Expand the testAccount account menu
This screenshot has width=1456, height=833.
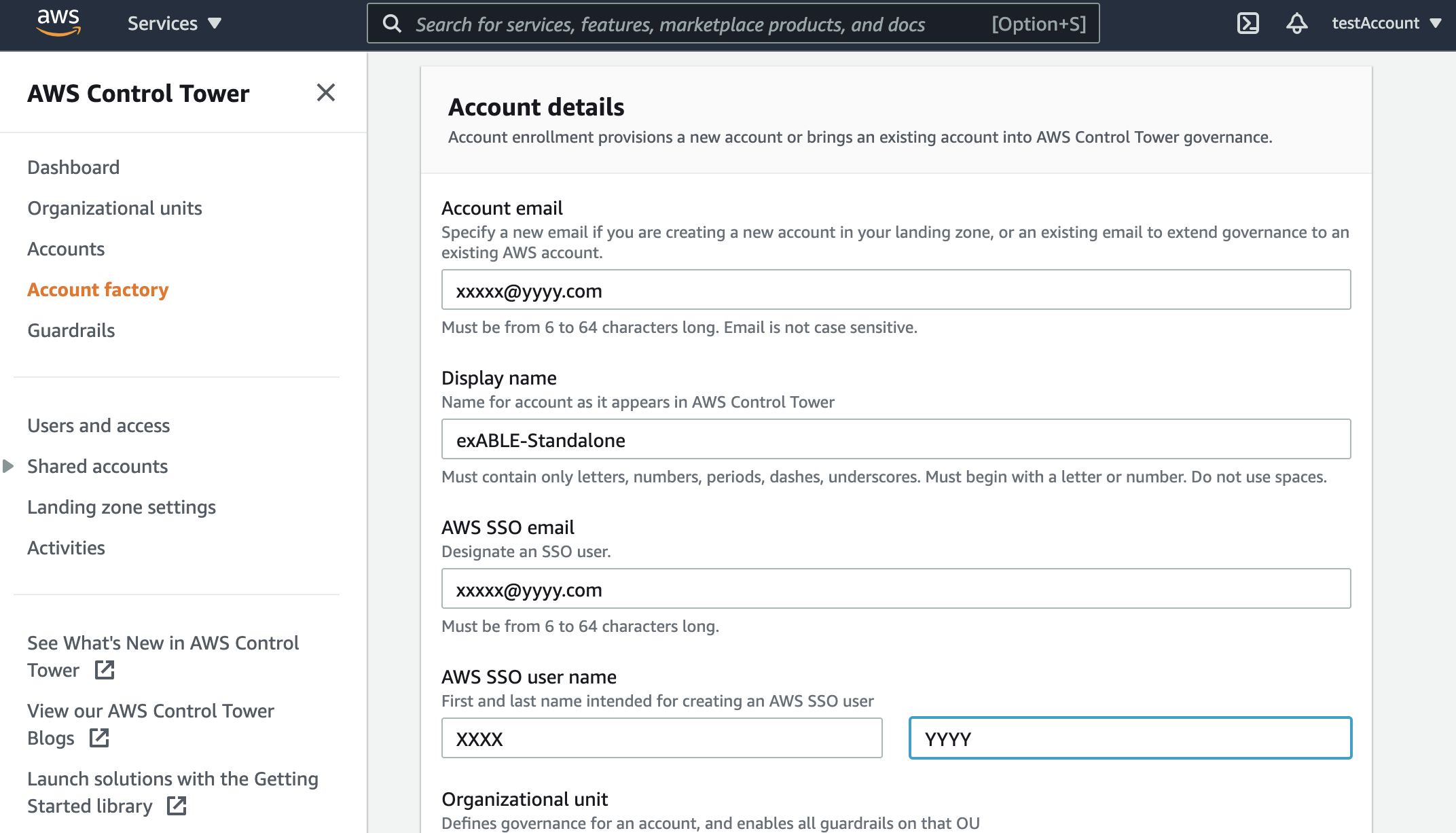point(1386,23)
